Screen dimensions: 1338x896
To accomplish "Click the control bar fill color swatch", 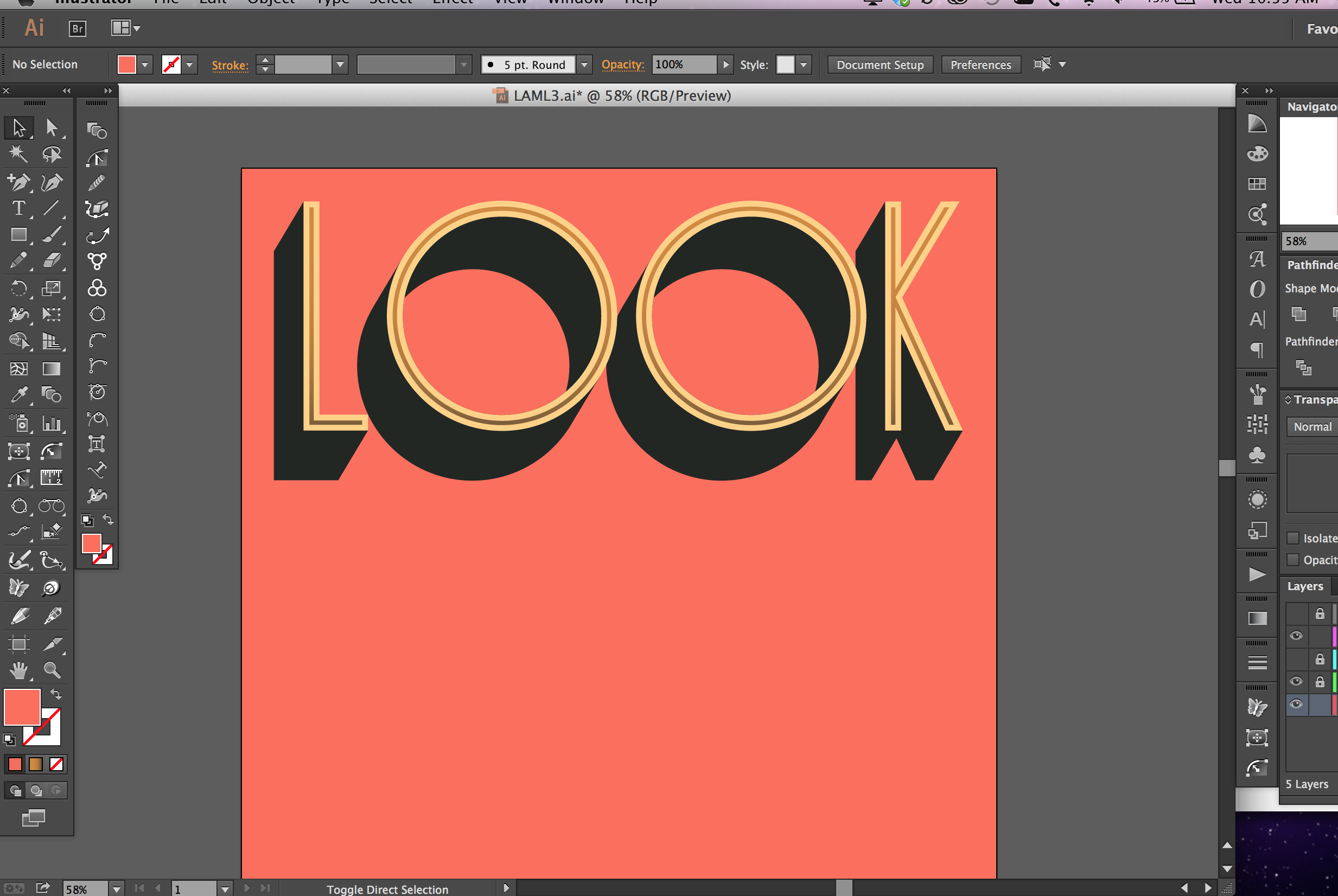I will (x=126, y=65).
